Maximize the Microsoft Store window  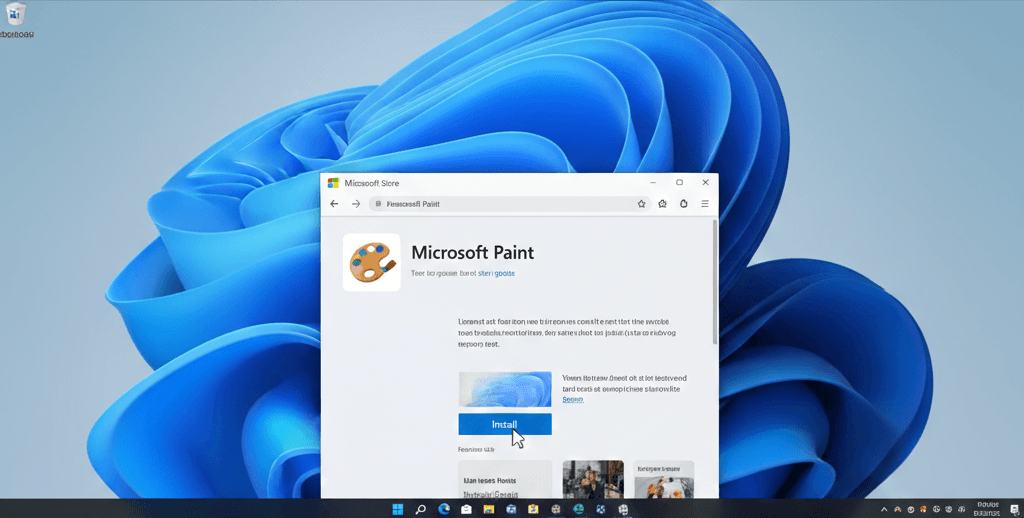click(x=679, y=183)
